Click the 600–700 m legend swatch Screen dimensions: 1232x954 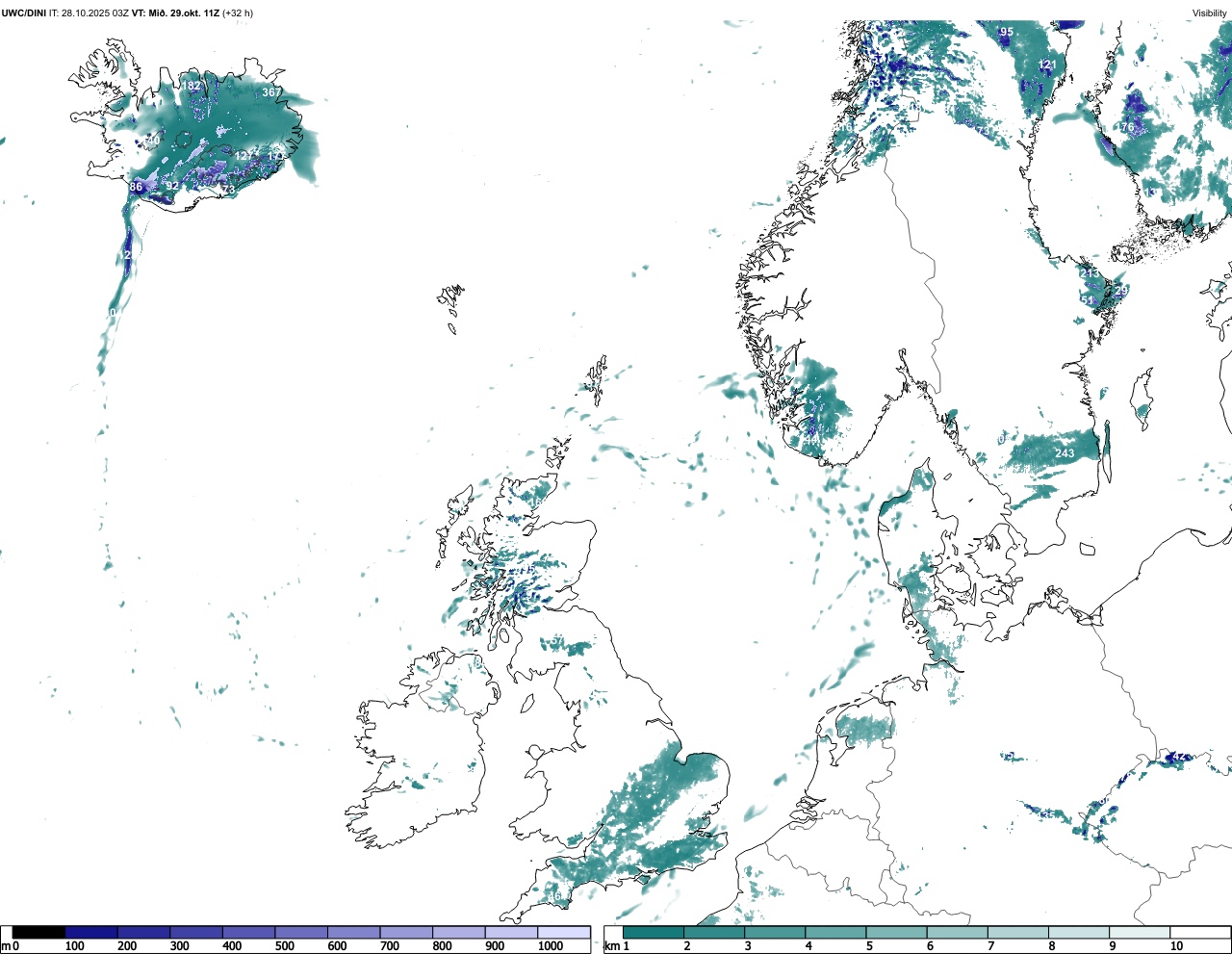353,933
